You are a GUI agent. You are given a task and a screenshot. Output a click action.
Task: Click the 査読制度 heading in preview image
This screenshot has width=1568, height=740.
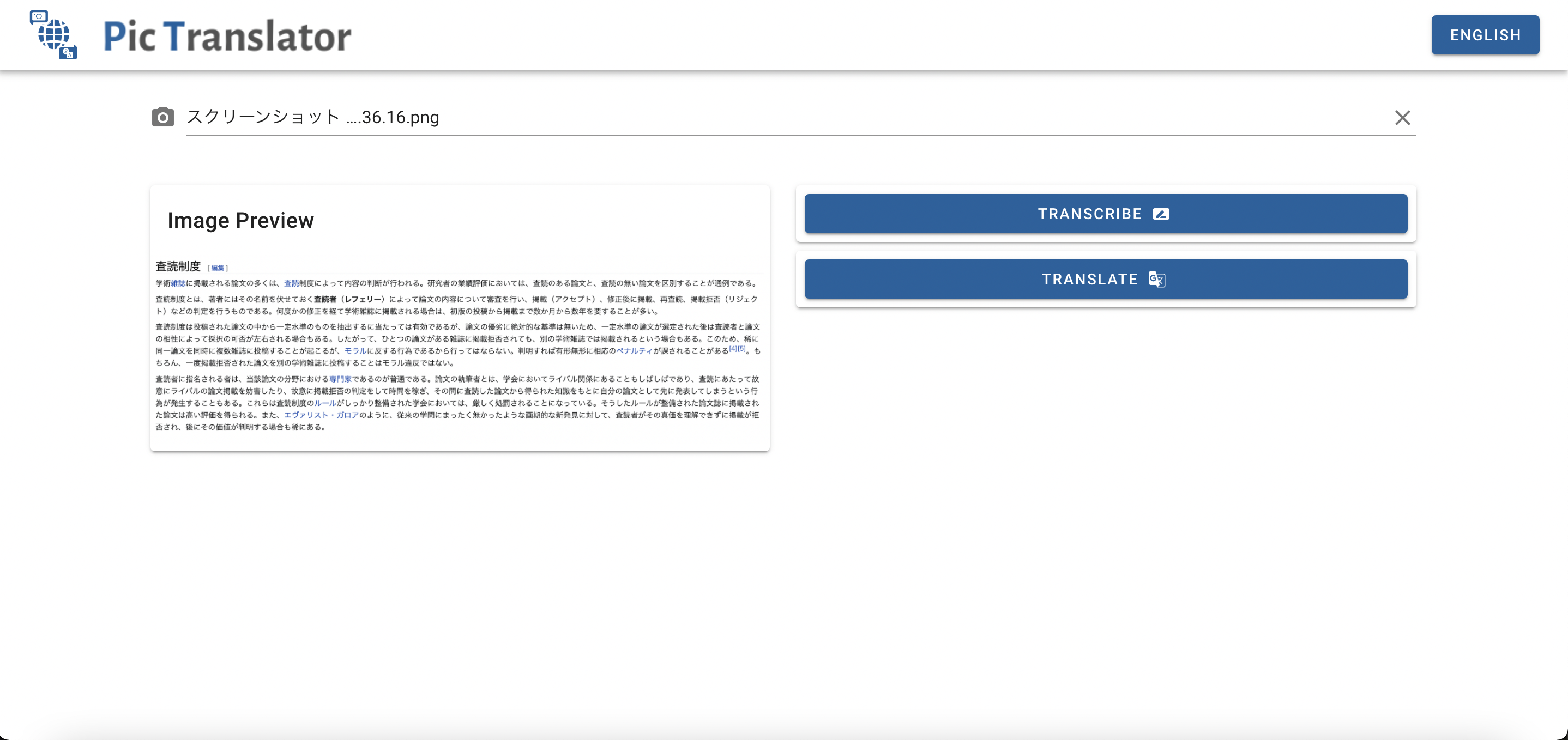(178, 266)
